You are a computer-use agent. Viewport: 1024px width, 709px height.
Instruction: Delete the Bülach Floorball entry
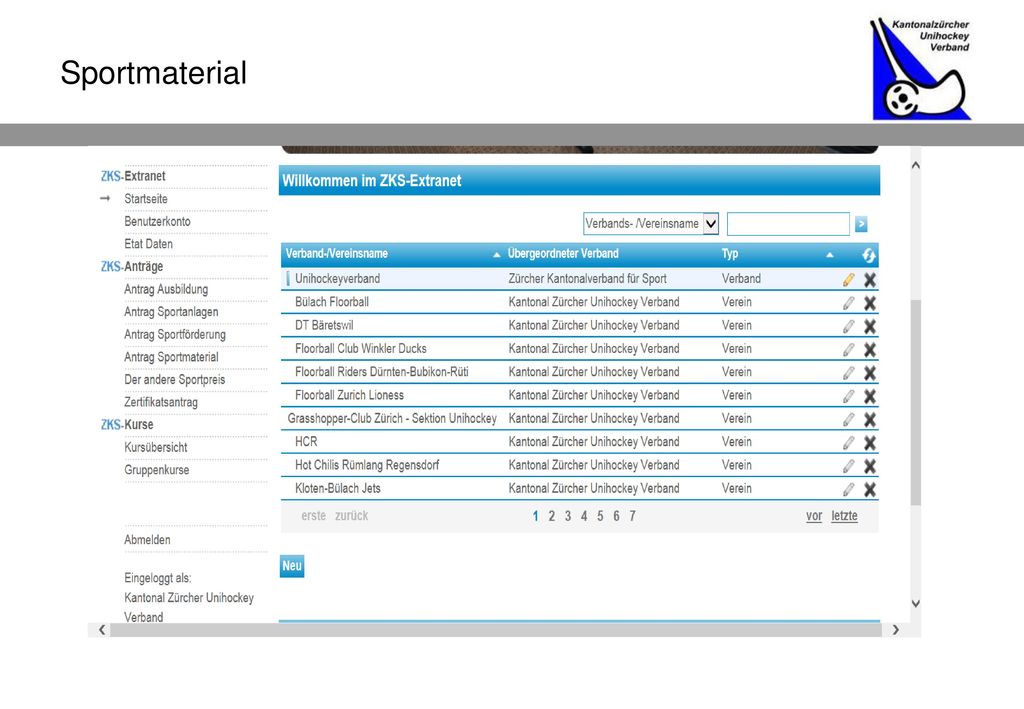[x=870, y=303]
